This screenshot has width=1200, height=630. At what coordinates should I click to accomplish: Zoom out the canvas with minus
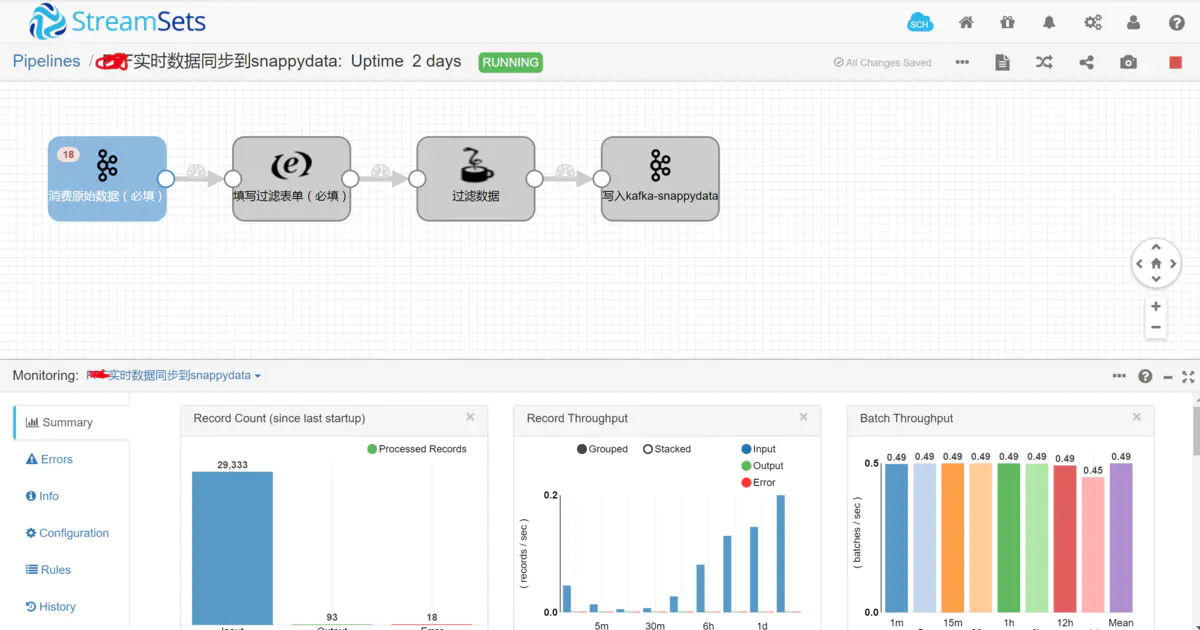(x=1156, y=327)
